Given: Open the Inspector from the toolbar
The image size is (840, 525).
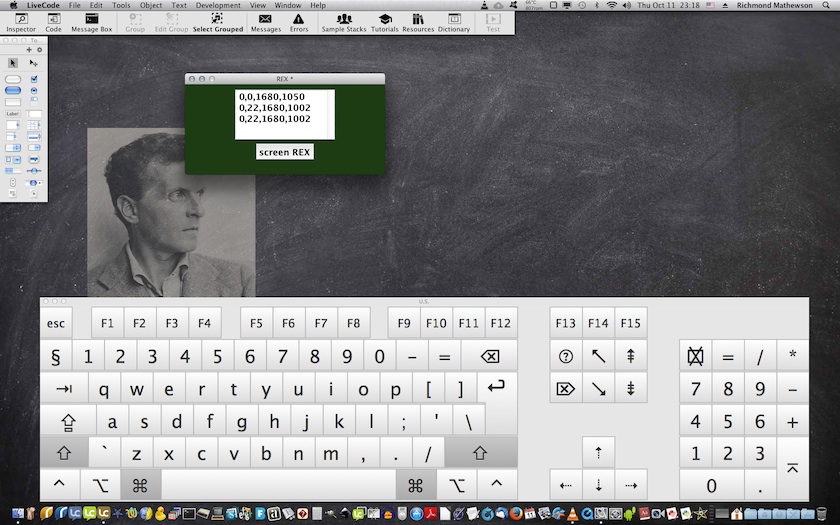Looking at the screenshot, I should (20, 22).
